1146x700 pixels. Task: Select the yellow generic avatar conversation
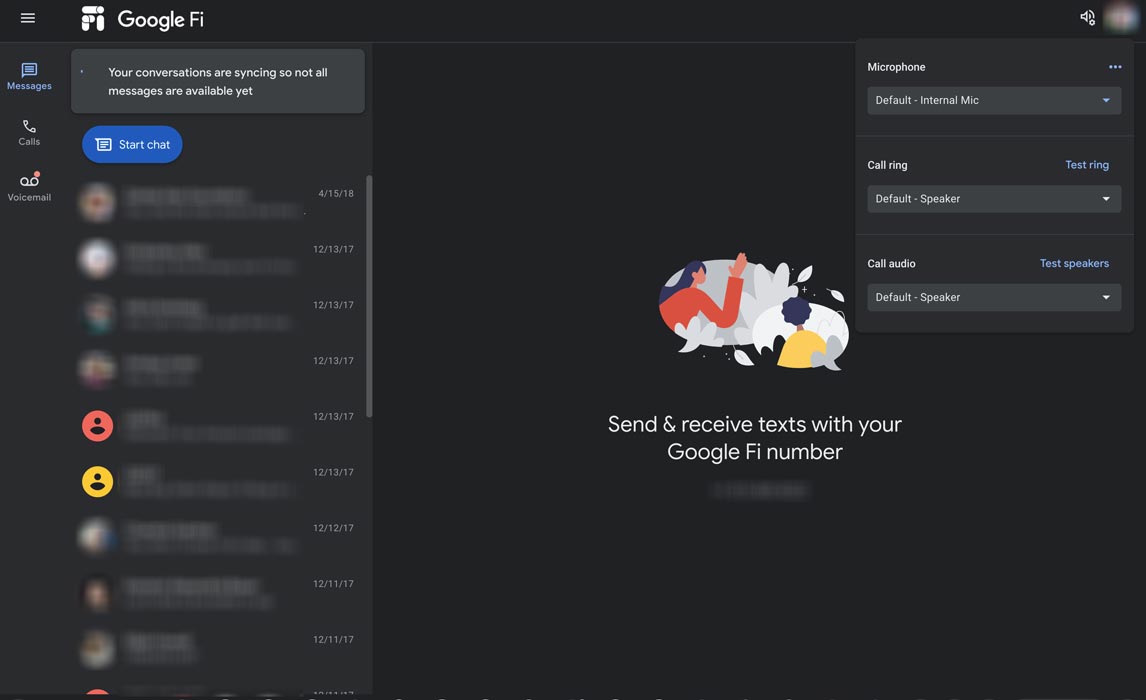click(x=219, y=482)
